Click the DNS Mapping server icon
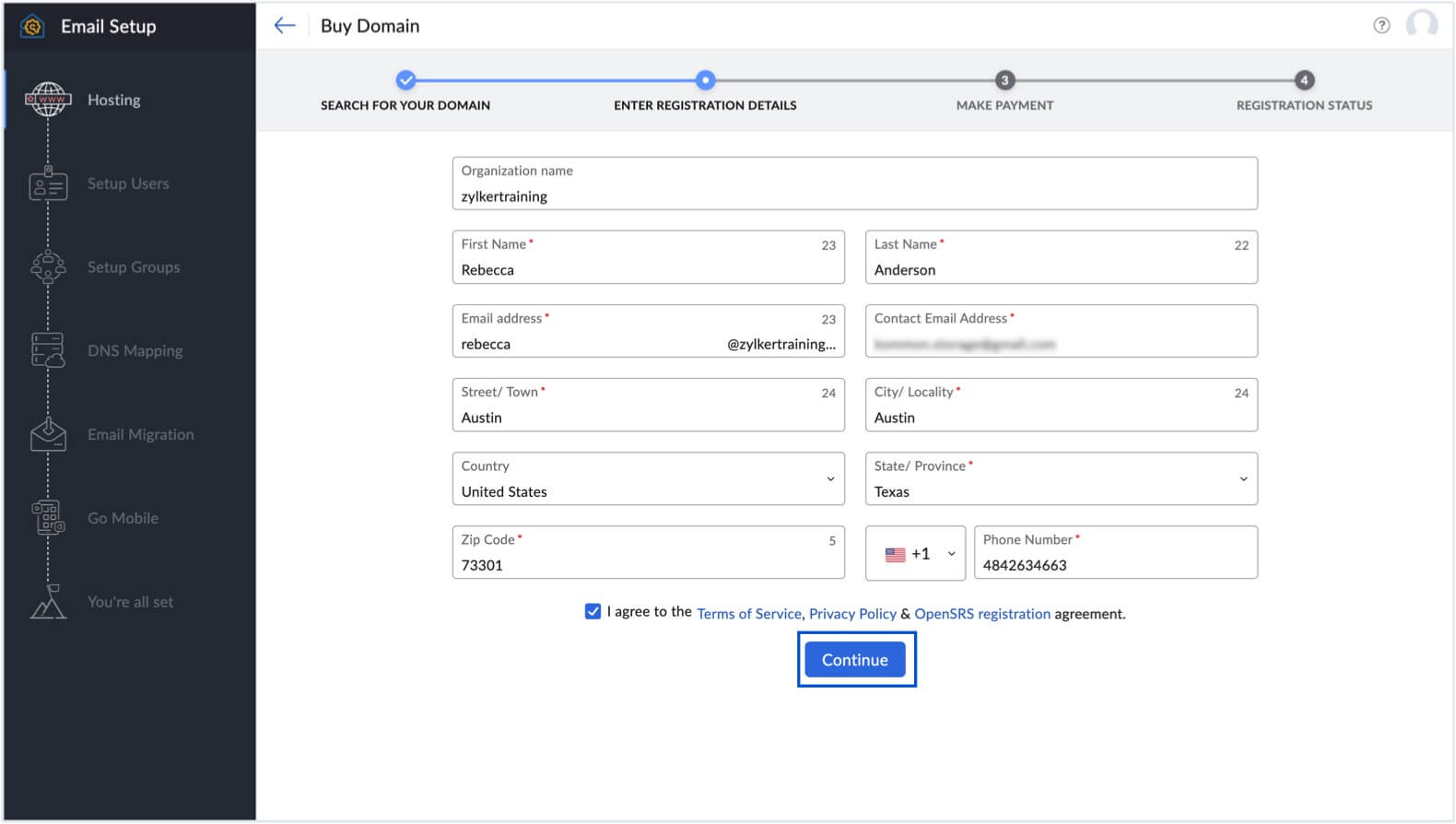The image size is (1456, 824). pos(48,351)
